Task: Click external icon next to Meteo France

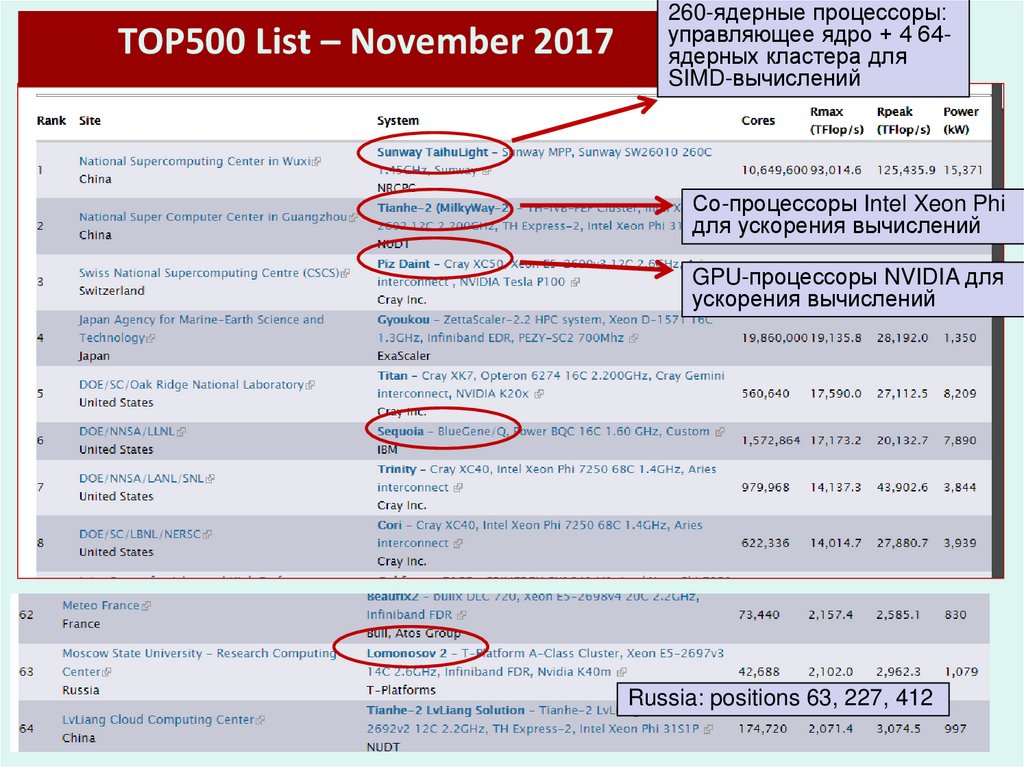Action: [x=146, y=606]
